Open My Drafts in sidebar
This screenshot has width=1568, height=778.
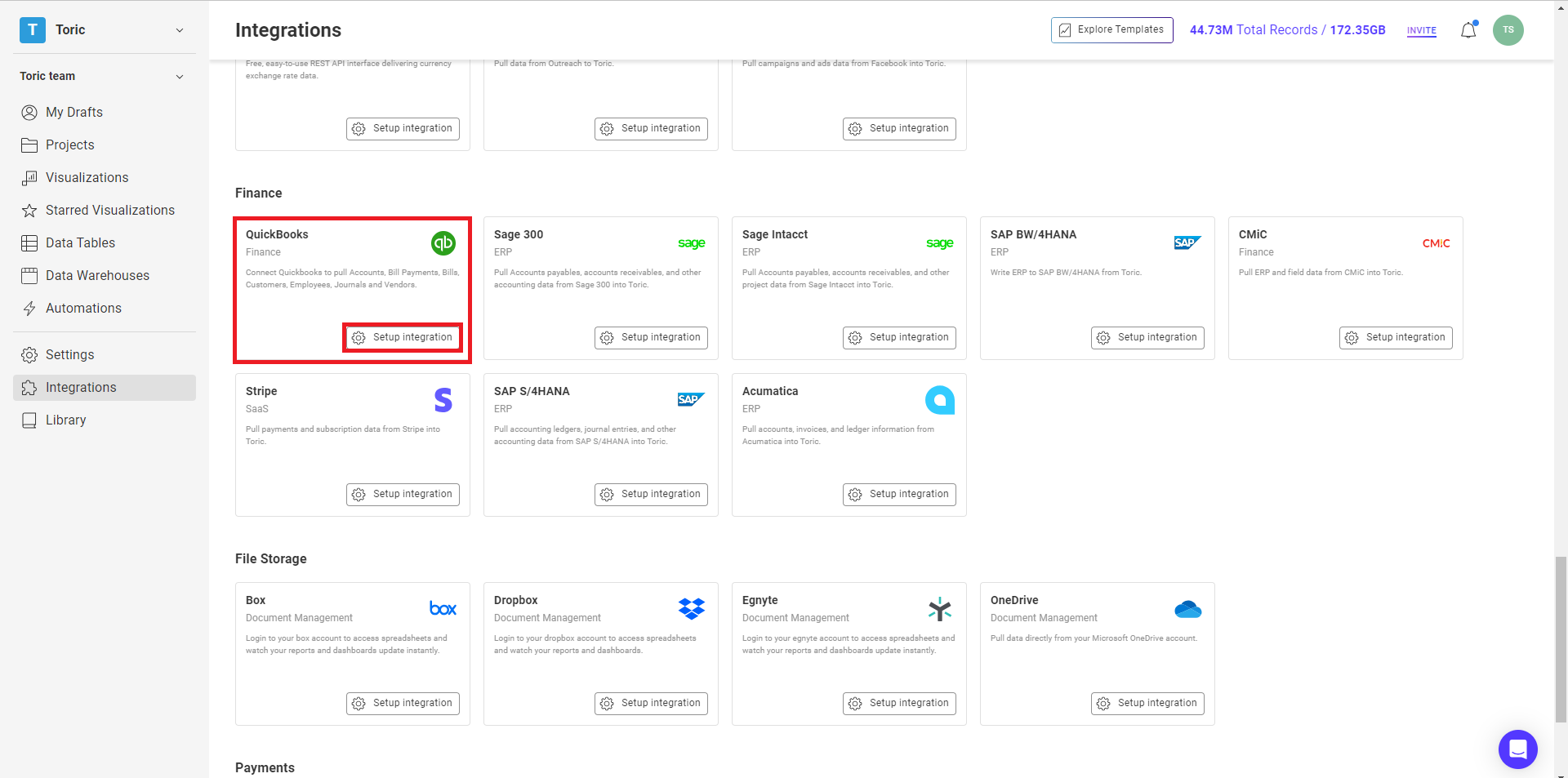pos(105,113)
